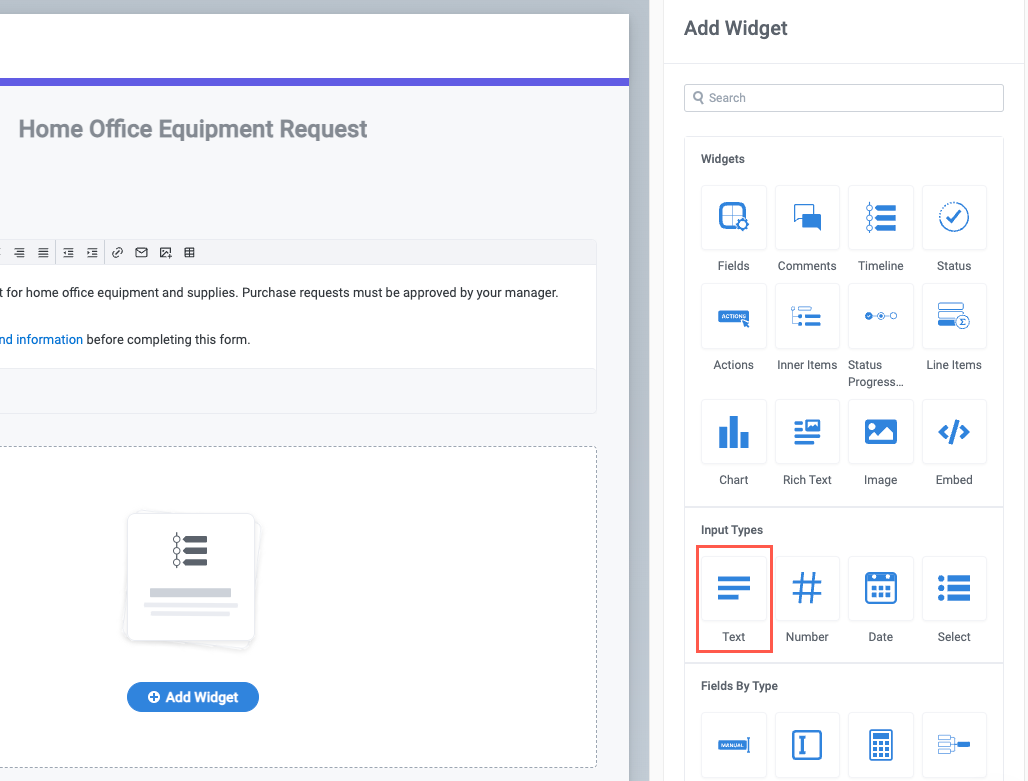Image resolution: width=1028 pixels, height=781 pixels.
Task: Select the Line Items widget
Action: pos(953,316)
